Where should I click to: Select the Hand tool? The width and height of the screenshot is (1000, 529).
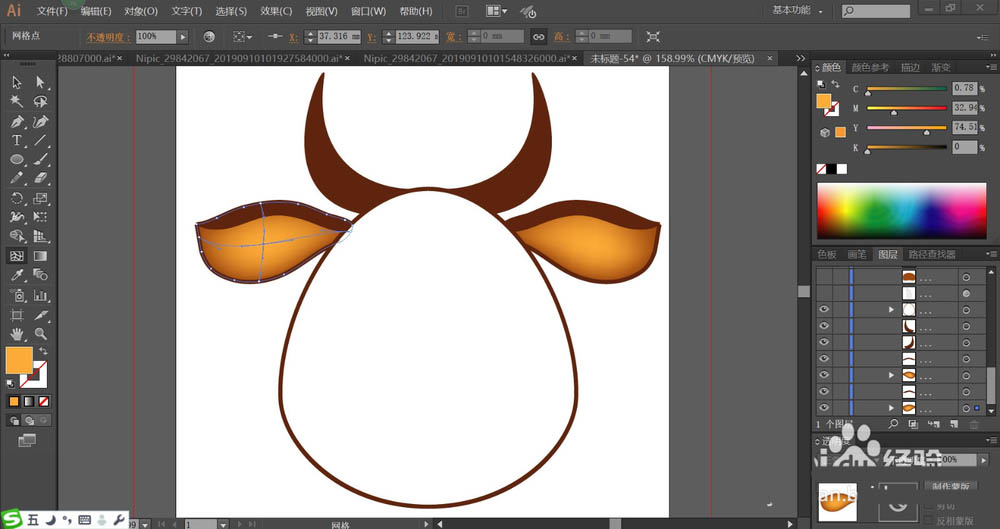(17, 333)
